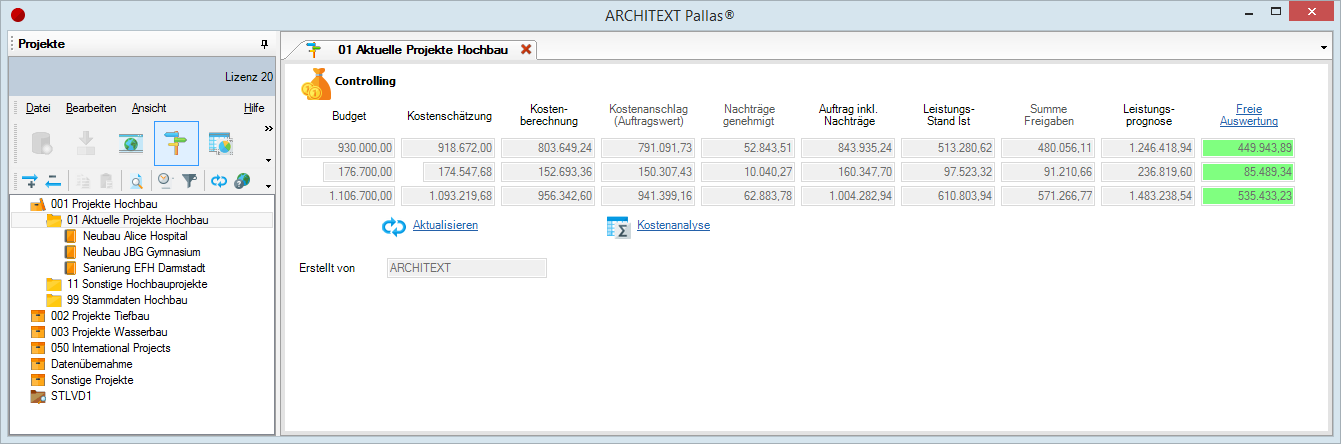The height and width of the screenshot is (444, 1341).
Task: Click the Nachträge genehmigt value 52.843,51
Action: [748, 147]
